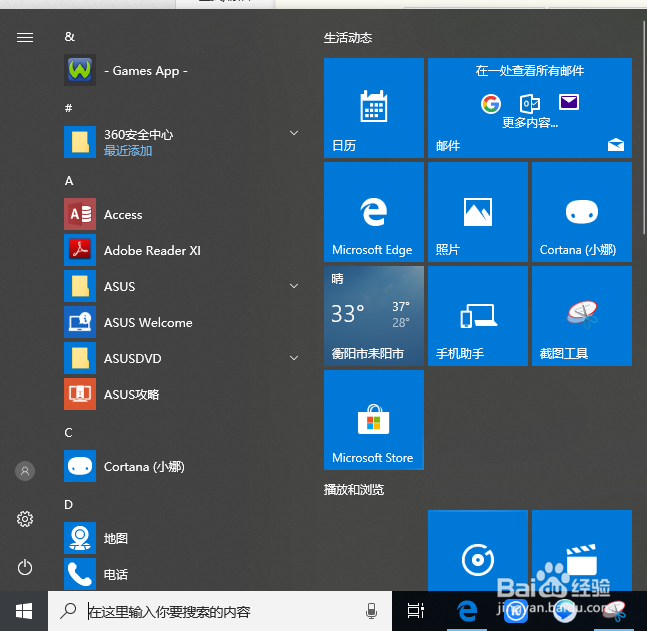Open the Cortana (小娜) tile
Screen dimensions: 647x631
point(582,212)
